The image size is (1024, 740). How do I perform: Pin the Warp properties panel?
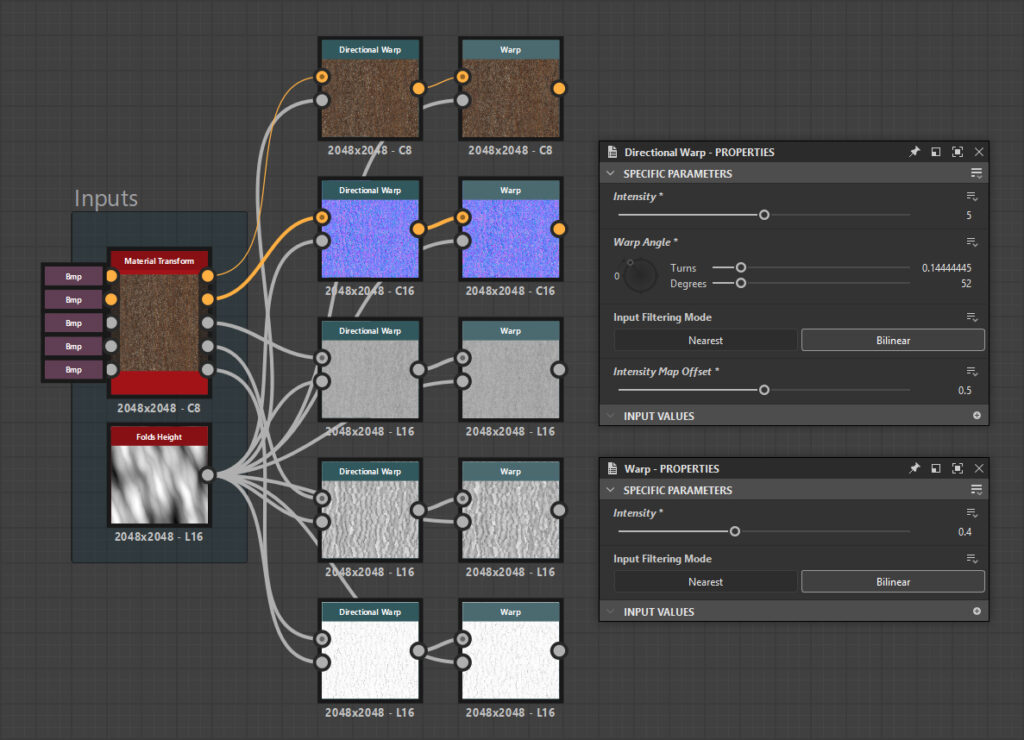(x=914, y=468)
